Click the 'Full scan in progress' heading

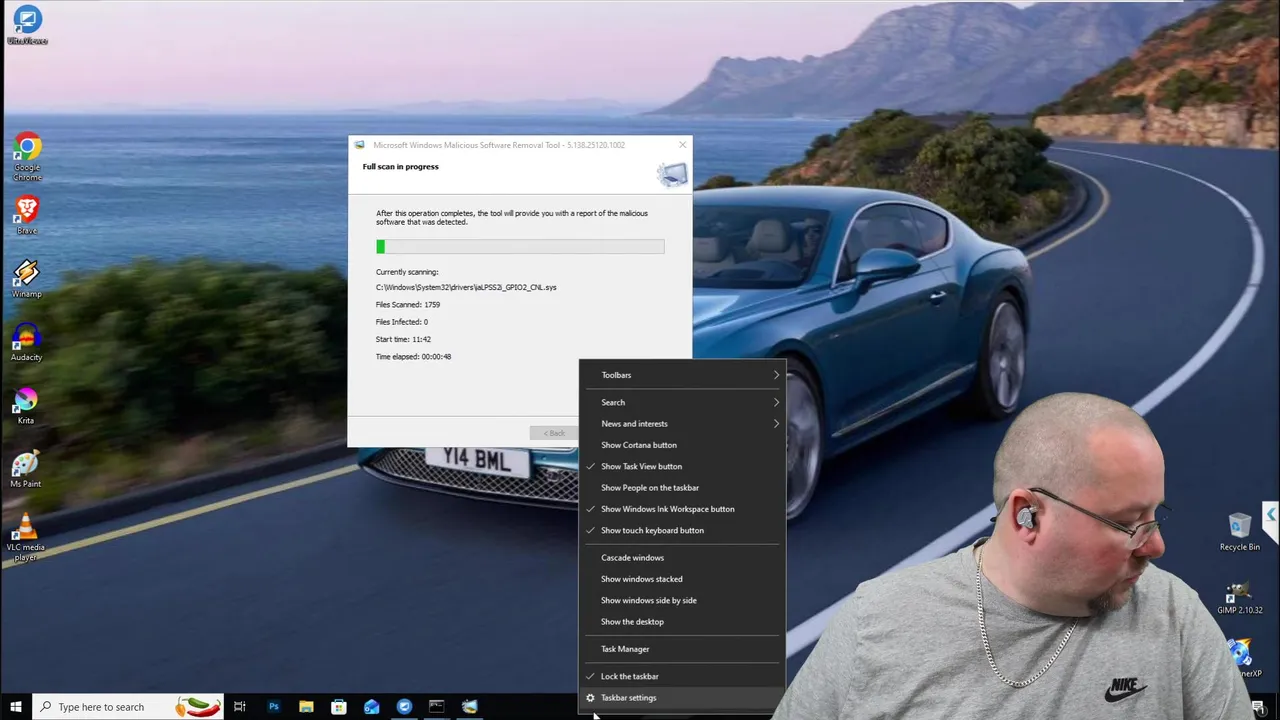[400, 167]
